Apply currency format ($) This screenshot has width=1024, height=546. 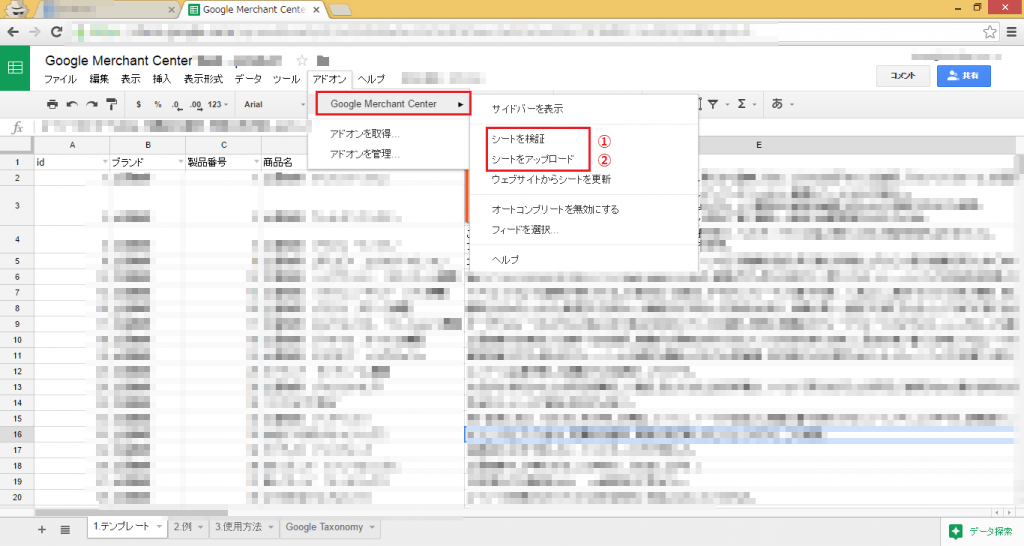coord(138,104)
